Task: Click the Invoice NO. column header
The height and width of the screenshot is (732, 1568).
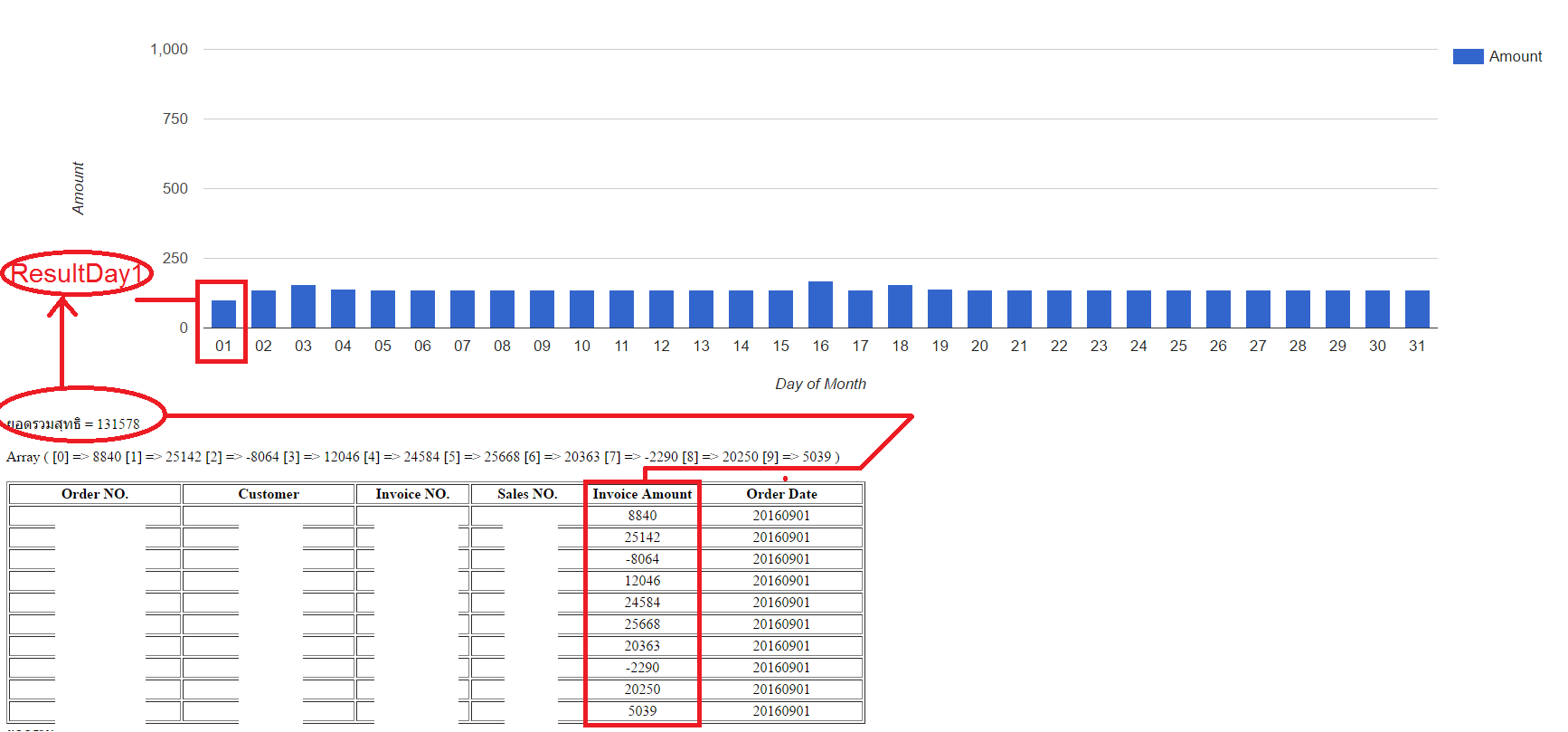Action: coord(412,494)
